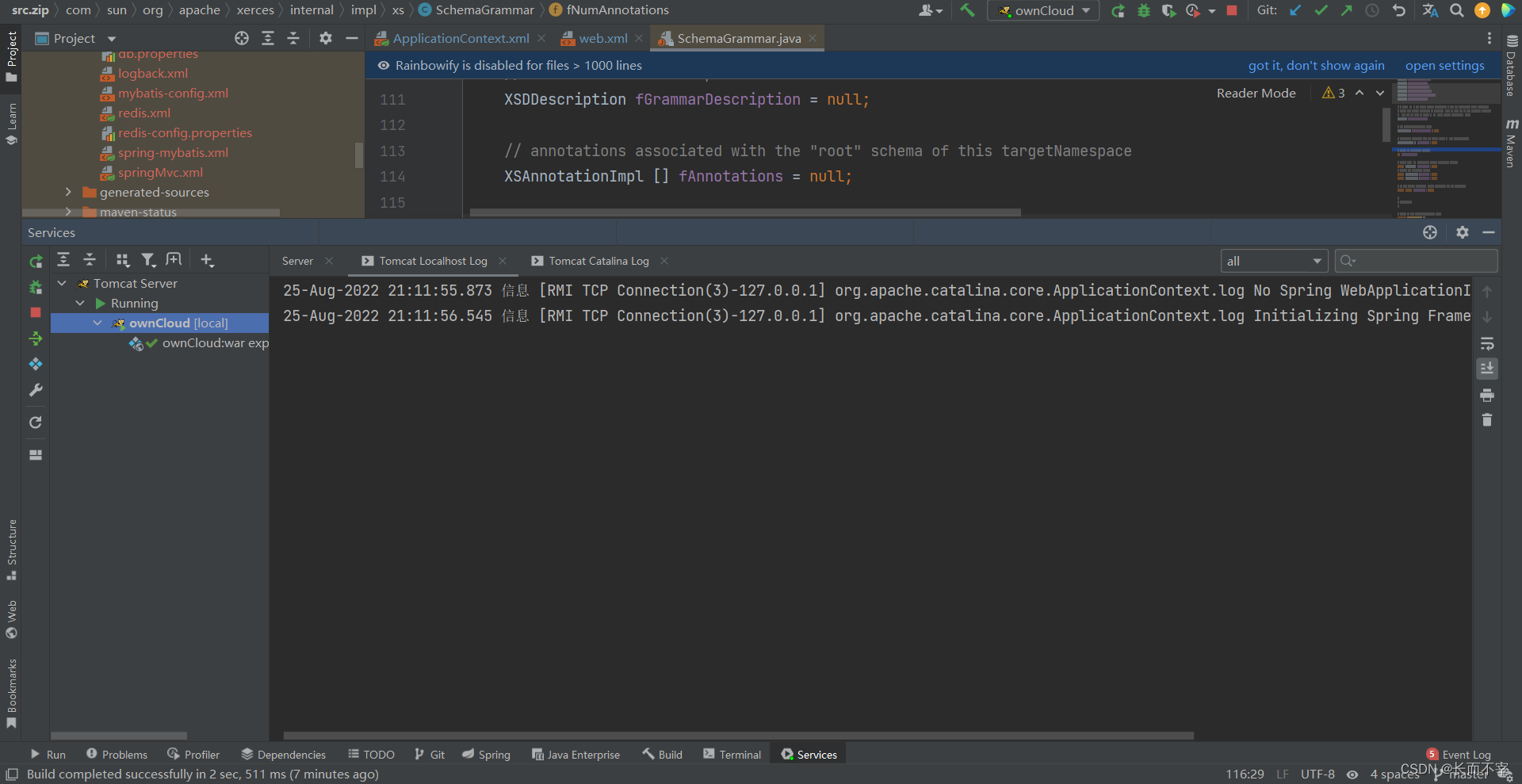1522x784 pixels.
Task: Click Services Collapse All icon
Action: tap(90, 259)
